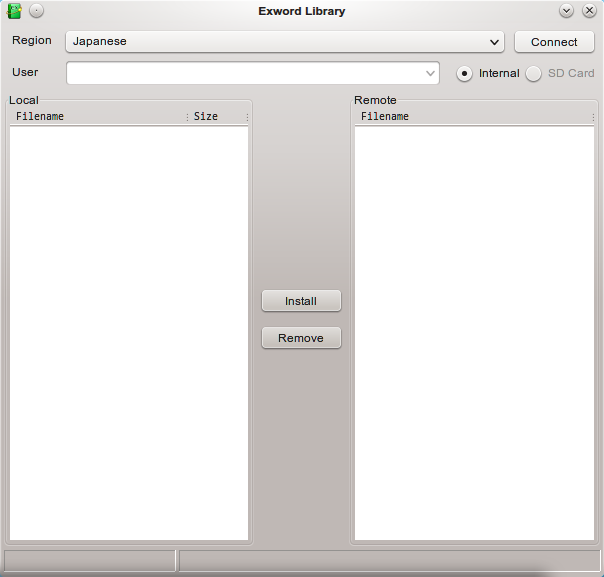Screen dimensions: 604x577
Task: Open the Region dropdown showing Japanese
Action: click(x=285, y=42)
